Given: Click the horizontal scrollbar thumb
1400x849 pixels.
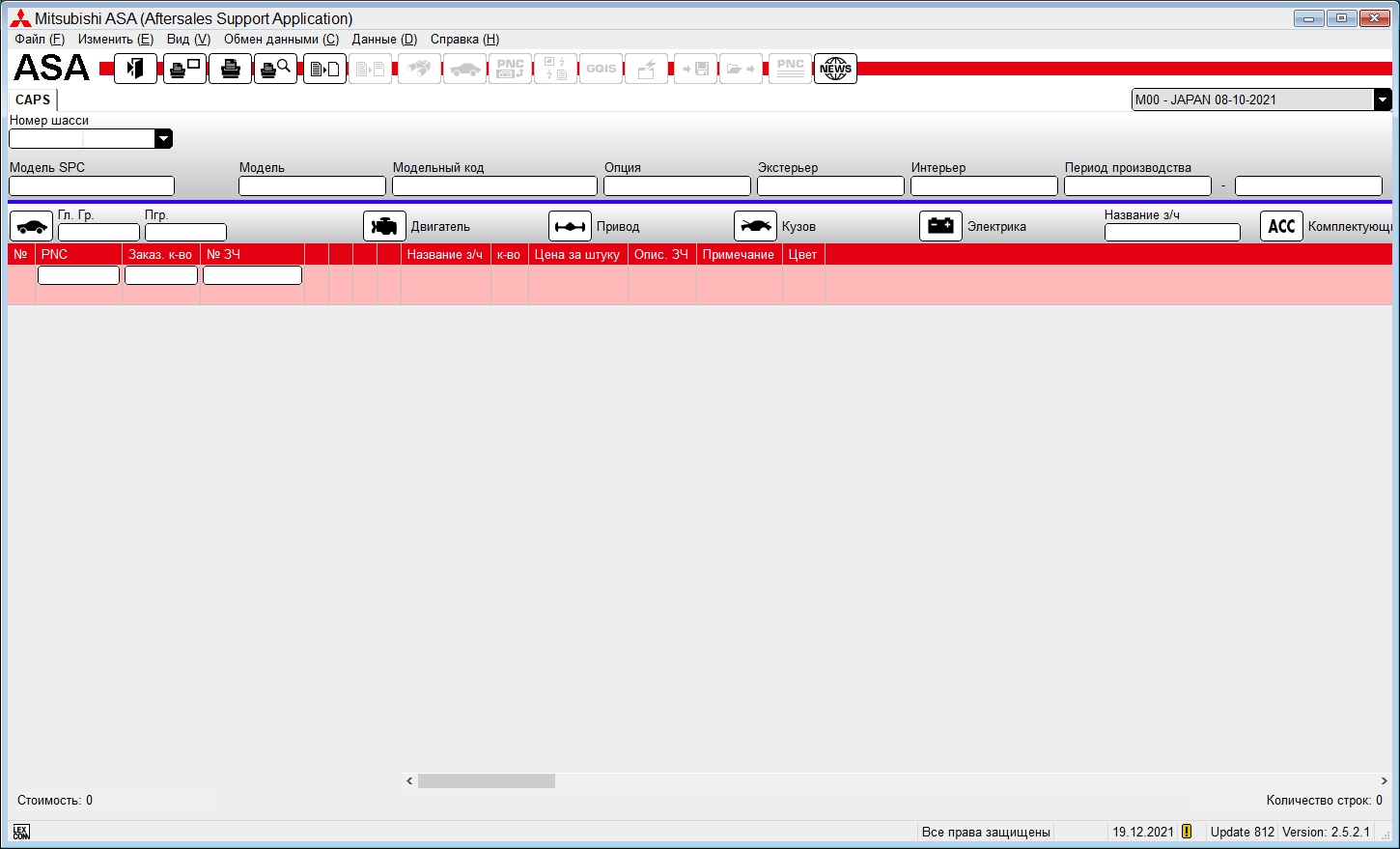Looking at the screenshot, I should tap(487, 780).
